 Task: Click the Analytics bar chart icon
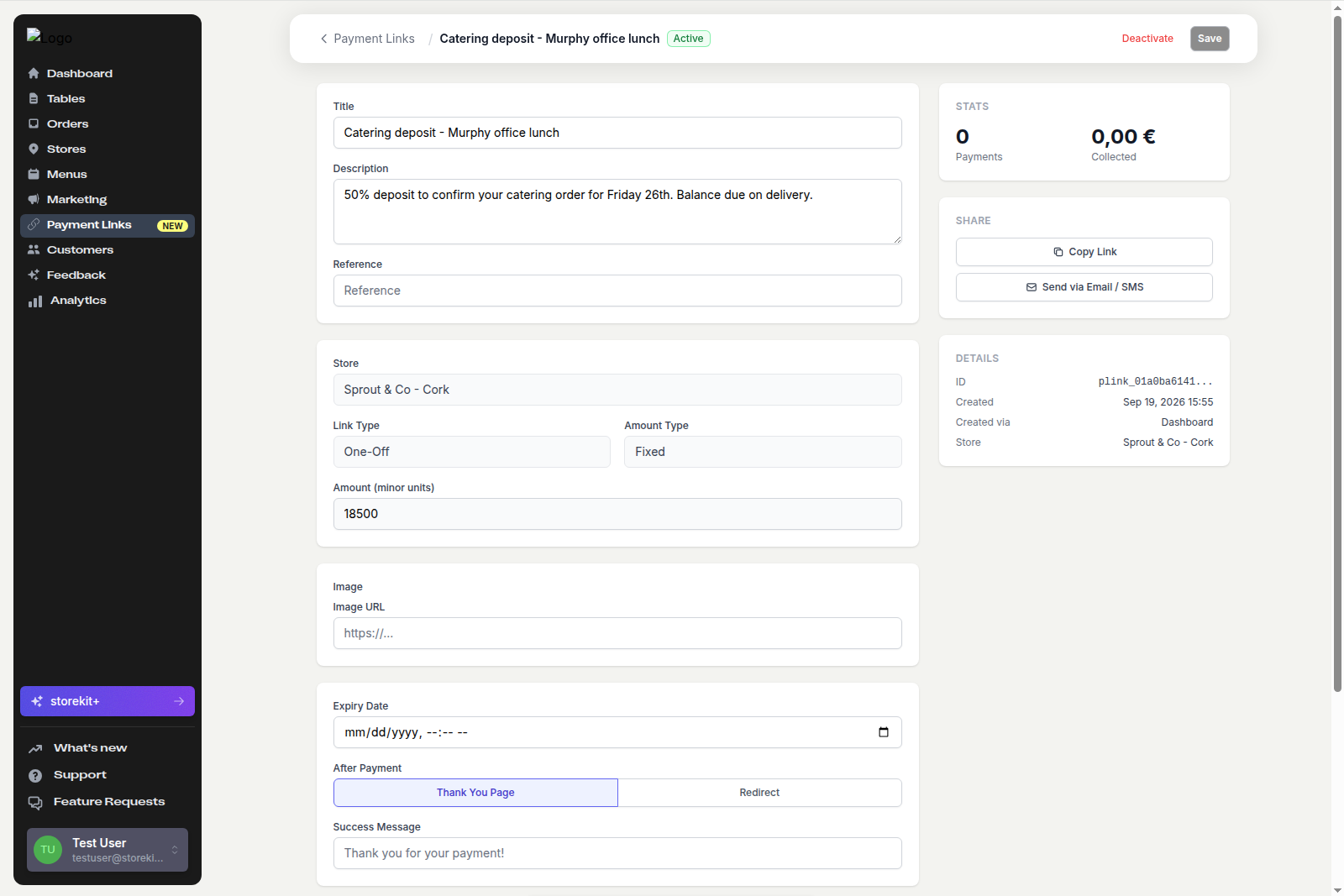[35, 301]
